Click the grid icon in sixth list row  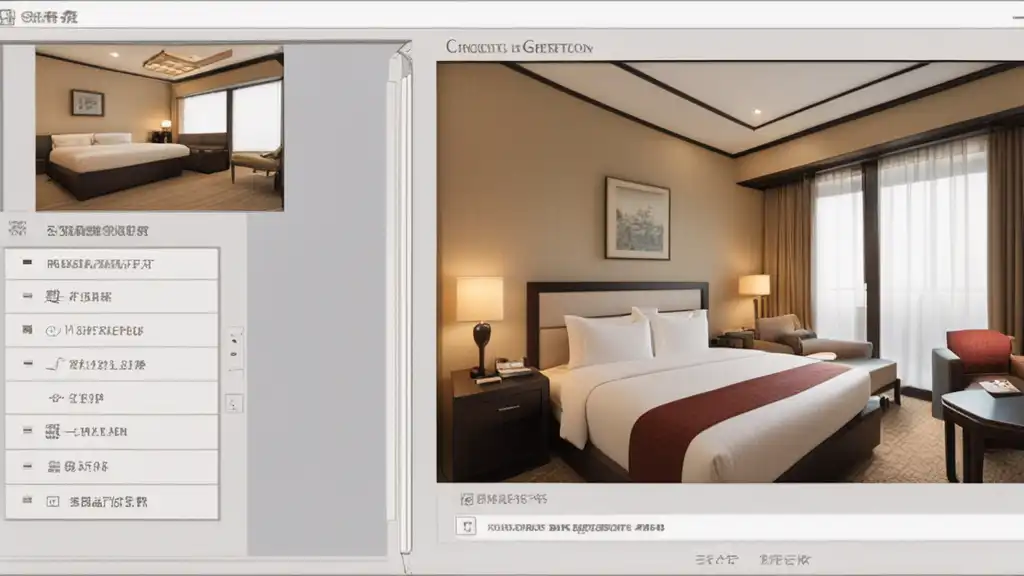click(x=52, y=432)
